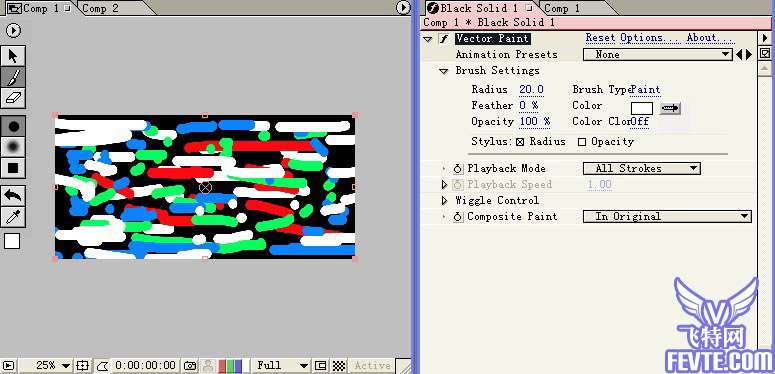Viewport: 775px width, 374px height.
Task: Click the Radius 20.0 value
Action: tap(531, 89)
